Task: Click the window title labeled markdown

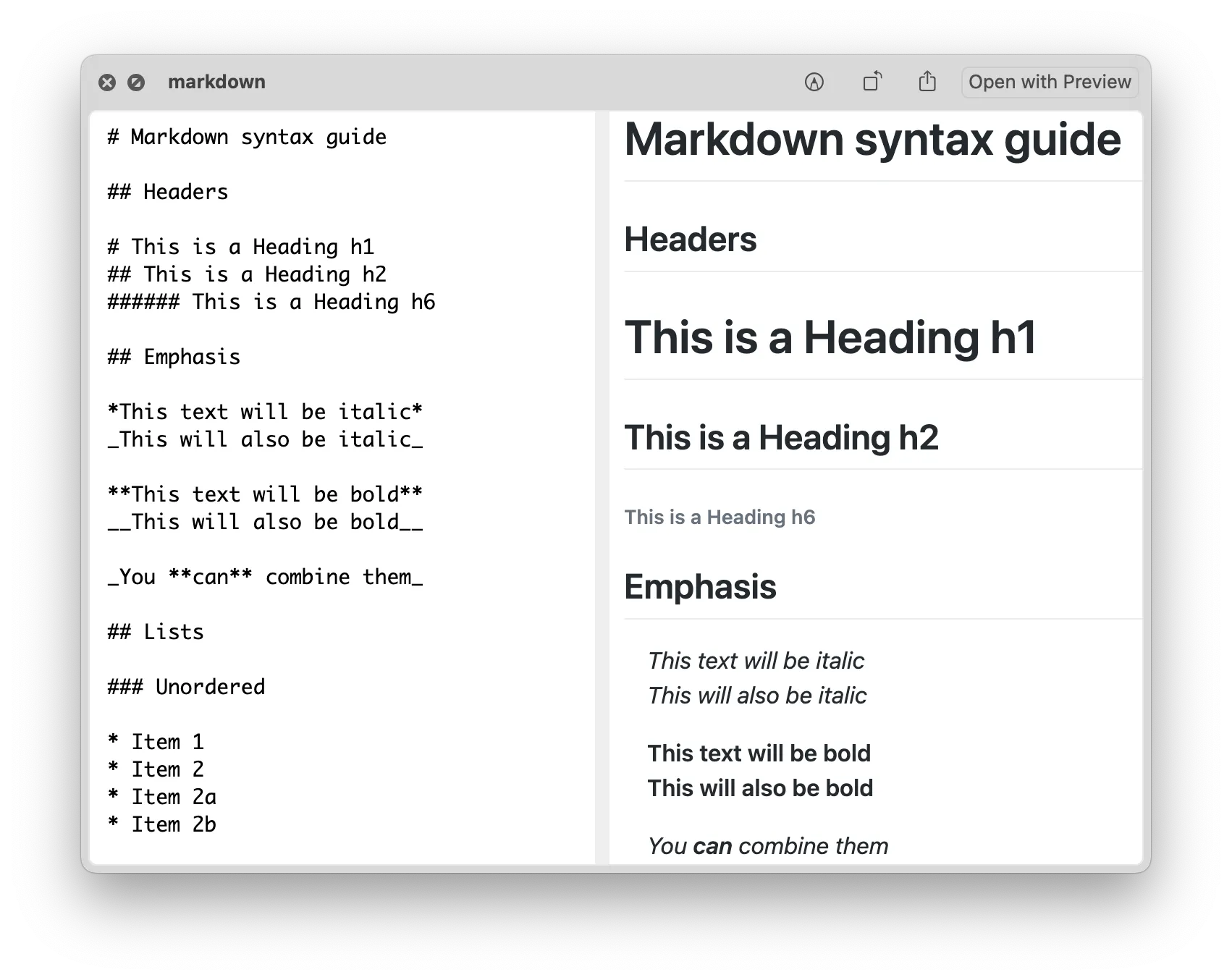Action: point(216,82)
